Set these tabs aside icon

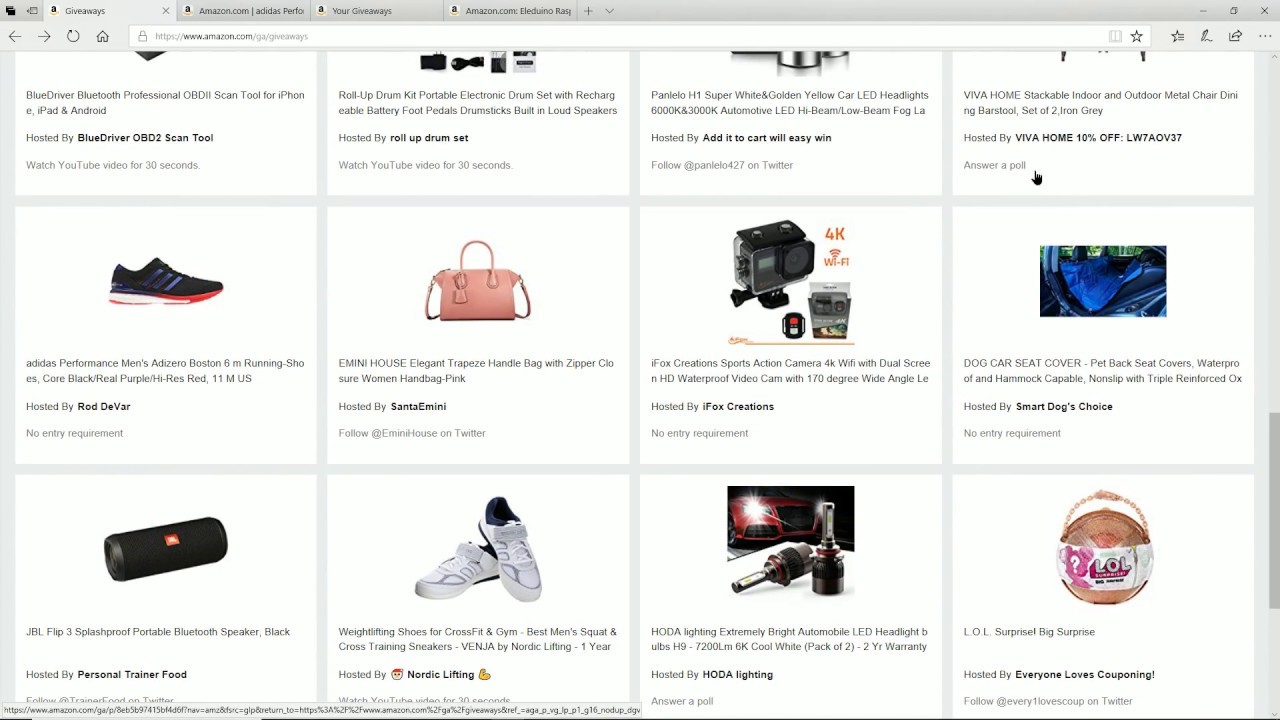pos(32,11)
